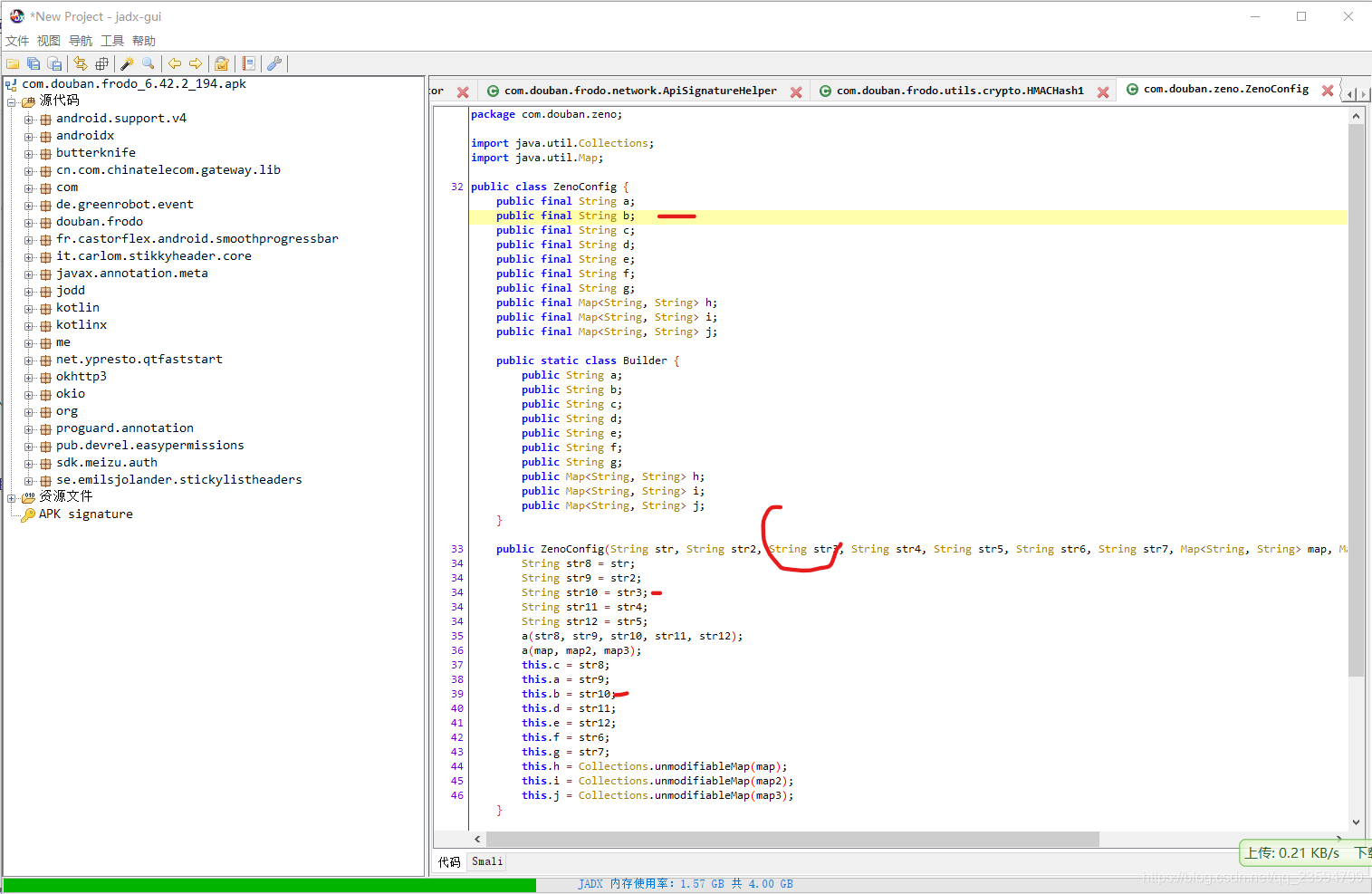Click the vertical scrollbar down arrow
This screenshot has width=1372, height=894.
(x=1356, y=822)
